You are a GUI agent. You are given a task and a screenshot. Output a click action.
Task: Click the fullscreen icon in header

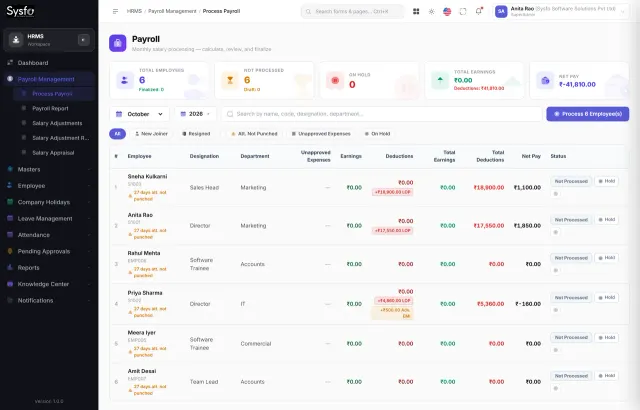pyautogui.click(x=462, y=11)
